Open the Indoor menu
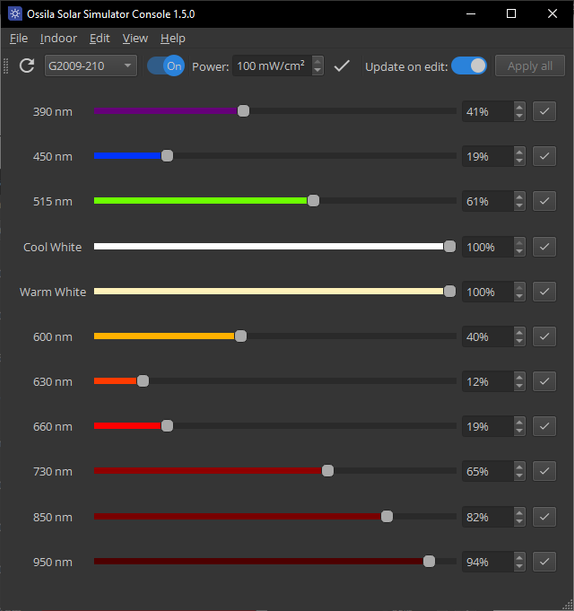Screen dimensions: 574x611 click(x=58, y=38)
